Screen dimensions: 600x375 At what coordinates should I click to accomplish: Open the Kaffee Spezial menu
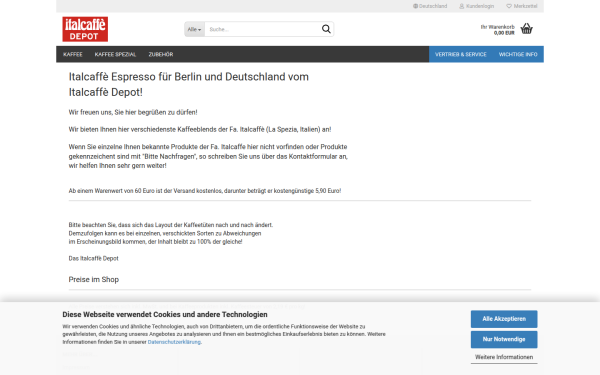(115, 54)
